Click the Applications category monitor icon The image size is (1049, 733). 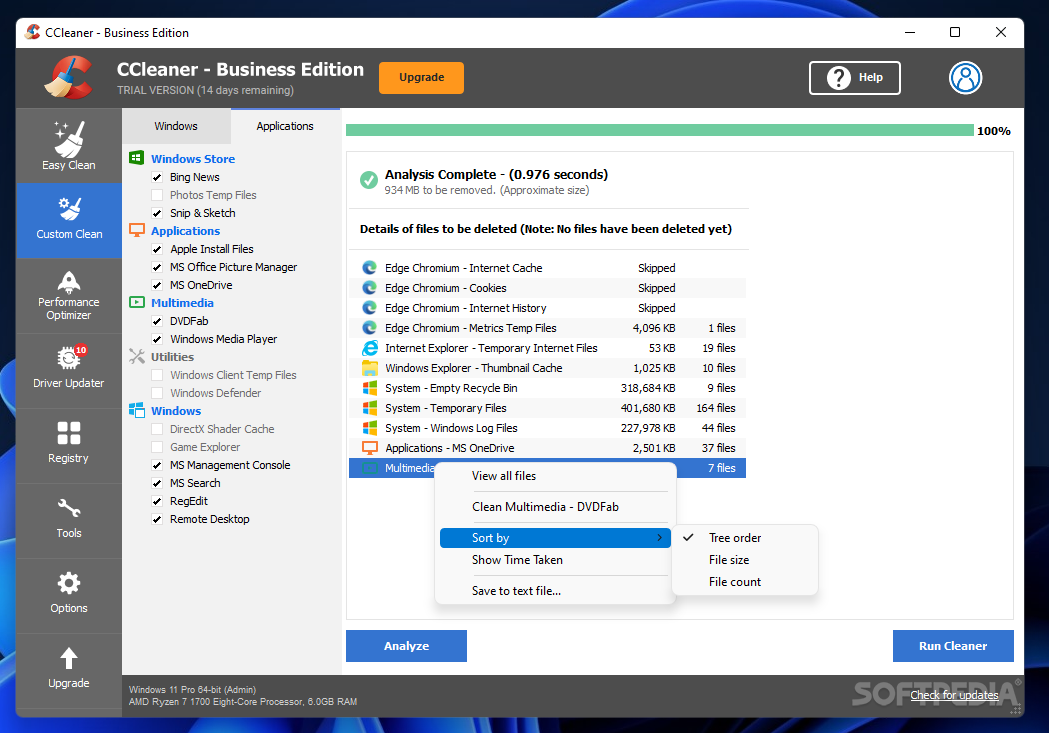(x=136, y=230)
